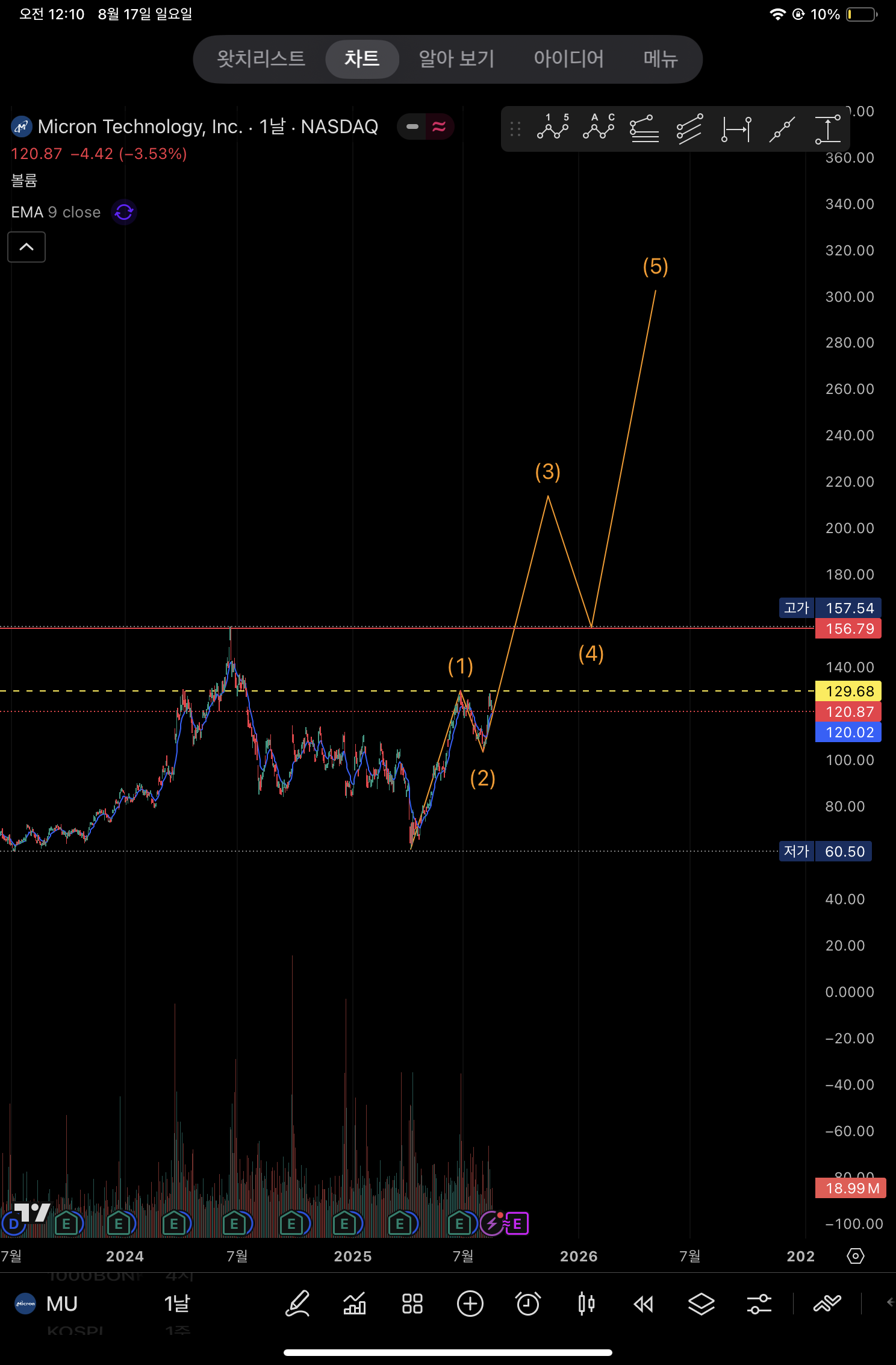Open the price axis settings gear
Viewport: 896px width, 1365px height.
click(x=856, y=1256)
